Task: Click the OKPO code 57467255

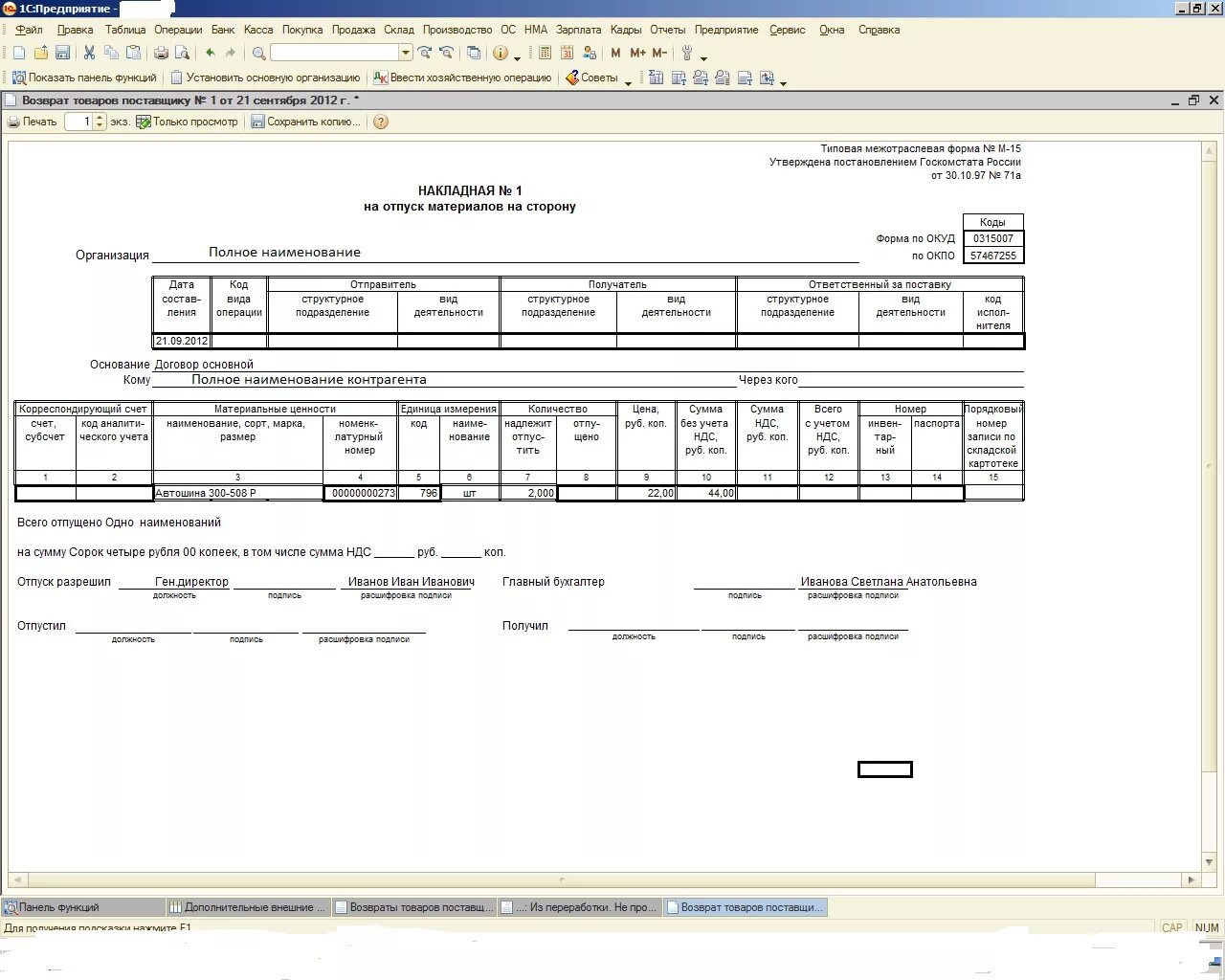Action: pos(993,256)
